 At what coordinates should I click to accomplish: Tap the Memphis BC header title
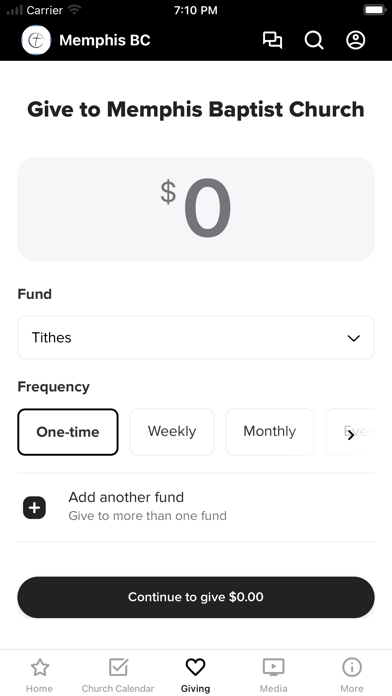(x=105, y=40)
